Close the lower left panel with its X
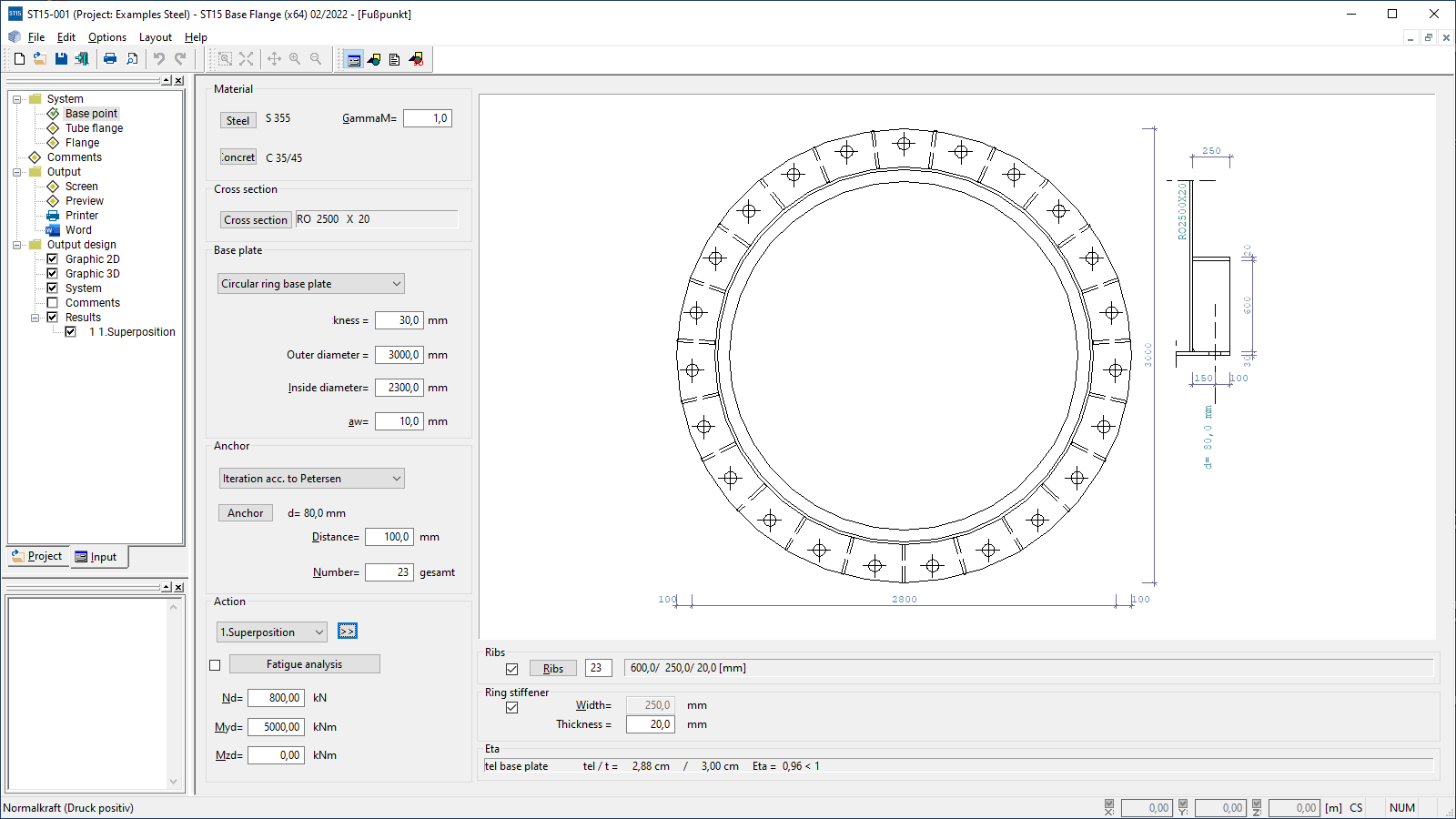The height and width of the screenshot is (819, 1456). coord(178,588)
